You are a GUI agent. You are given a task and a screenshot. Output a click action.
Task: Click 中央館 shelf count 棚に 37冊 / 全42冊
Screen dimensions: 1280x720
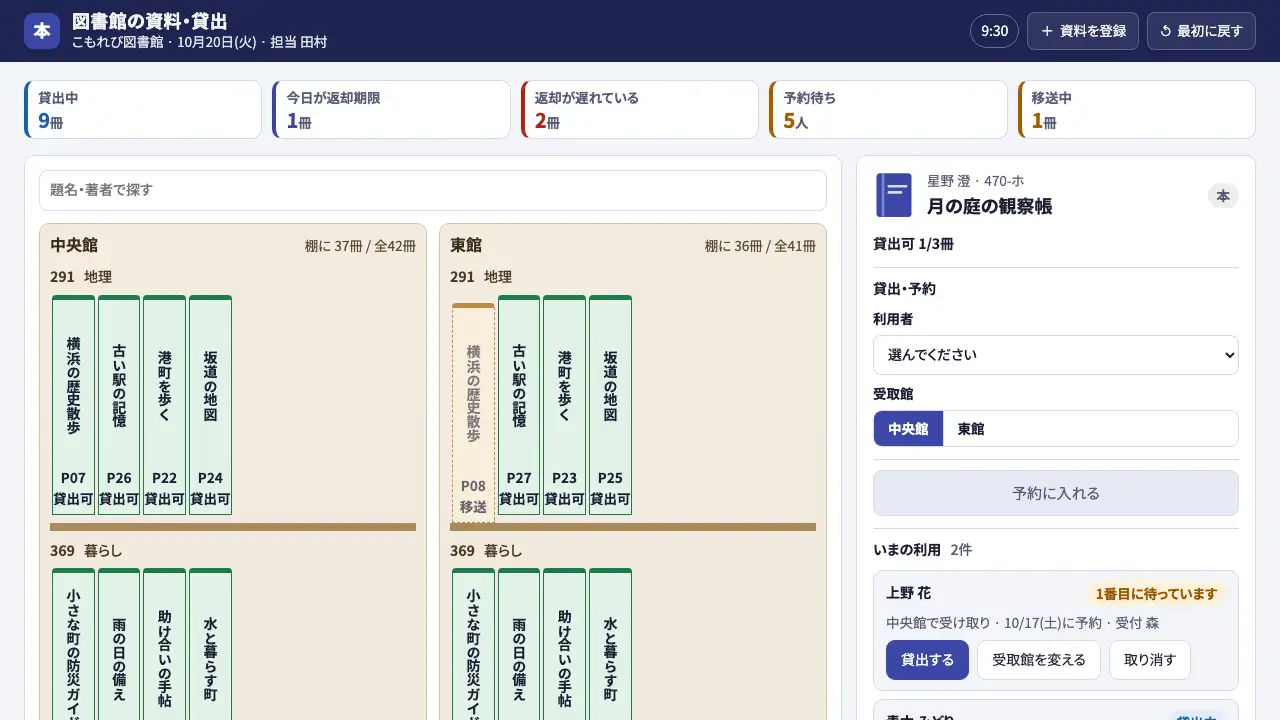pos(360,245)
